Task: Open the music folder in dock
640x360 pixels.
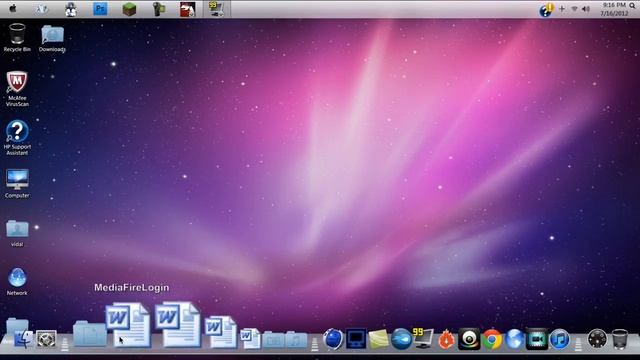Action: click(x=296, y=340)
